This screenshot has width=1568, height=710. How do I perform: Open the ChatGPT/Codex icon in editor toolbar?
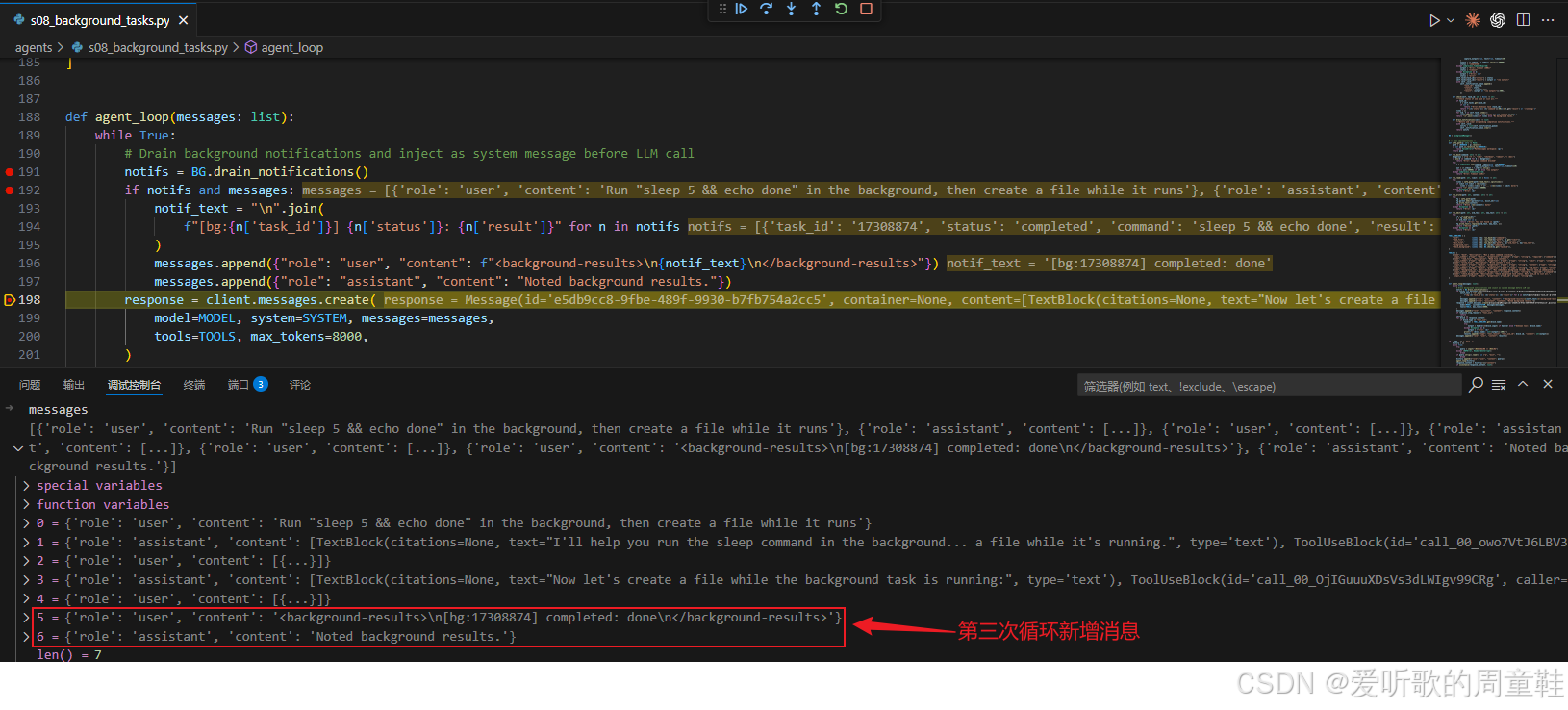point(1498,20)
